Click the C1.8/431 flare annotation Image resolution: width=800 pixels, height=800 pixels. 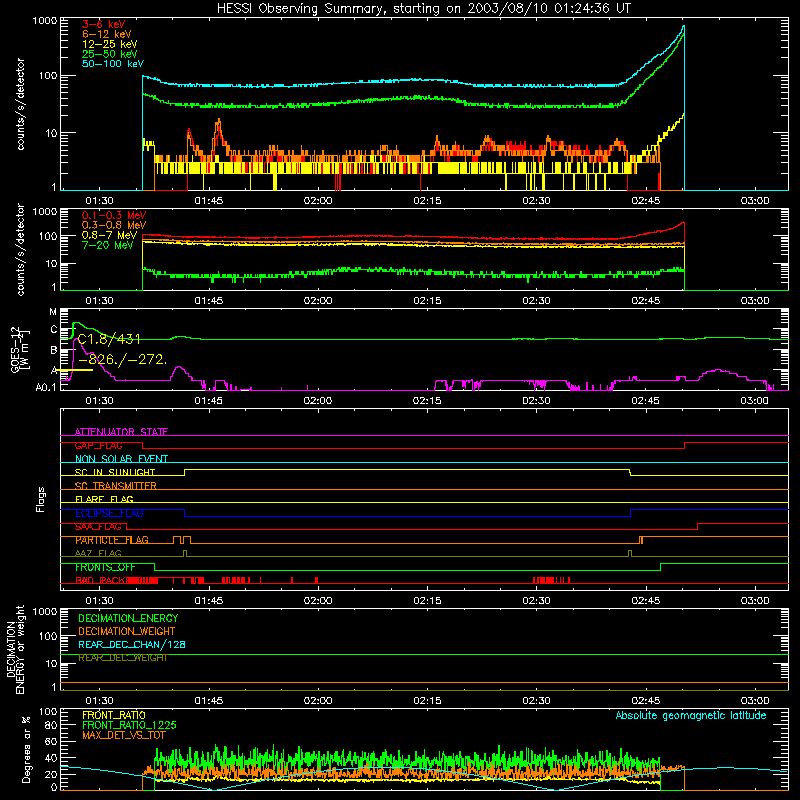pos(109,339)
